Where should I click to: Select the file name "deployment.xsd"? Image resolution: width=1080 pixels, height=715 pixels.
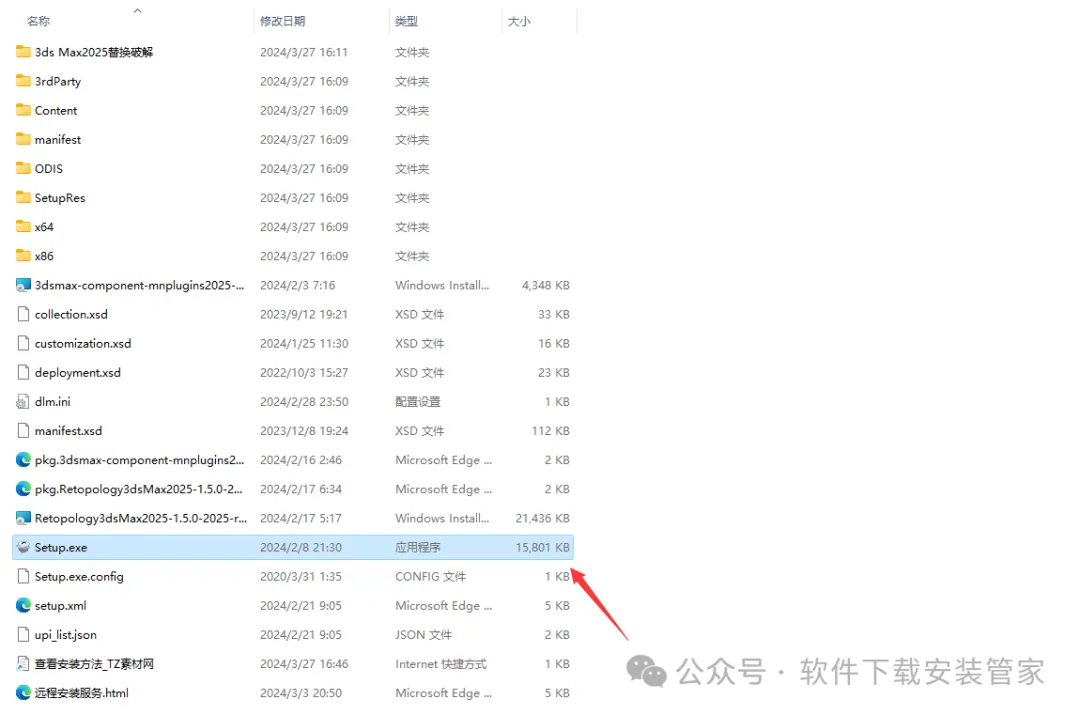point(78,373)
